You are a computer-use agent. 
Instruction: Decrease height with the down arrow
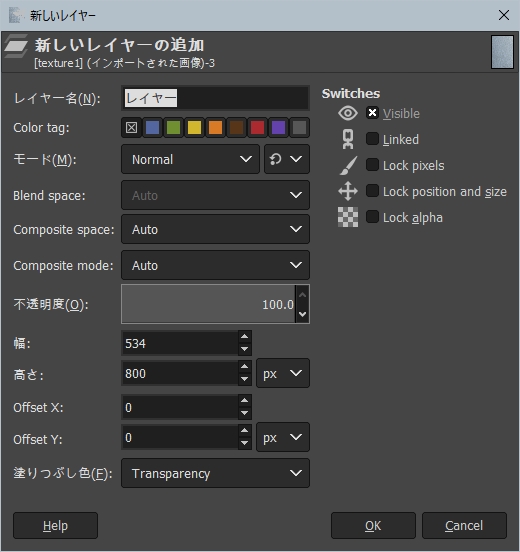pos(245,380)
